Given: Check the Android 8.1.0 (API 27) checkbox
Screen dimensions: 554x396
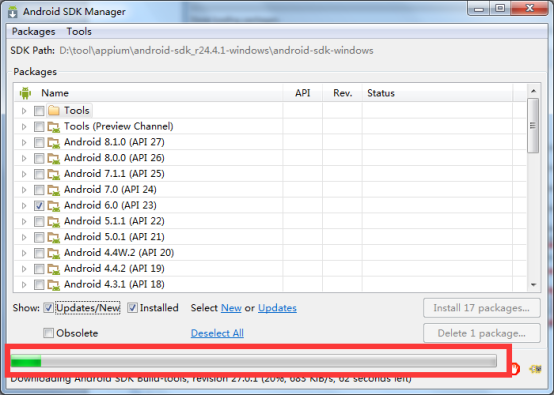Looking at the screenshot, I should [x=39, y=143].
